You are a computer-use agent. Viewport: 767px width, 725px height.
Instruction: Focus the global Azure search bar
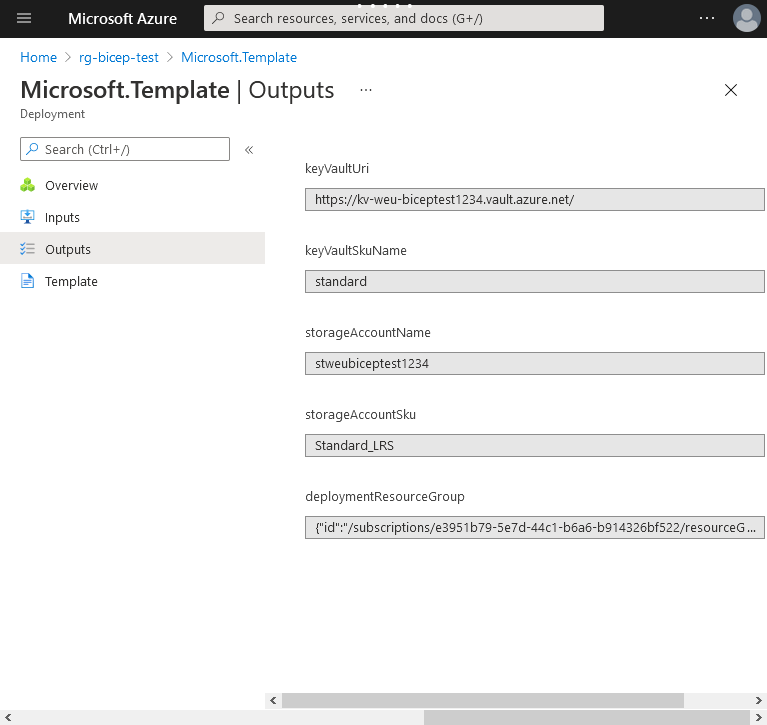pos(404,18)
